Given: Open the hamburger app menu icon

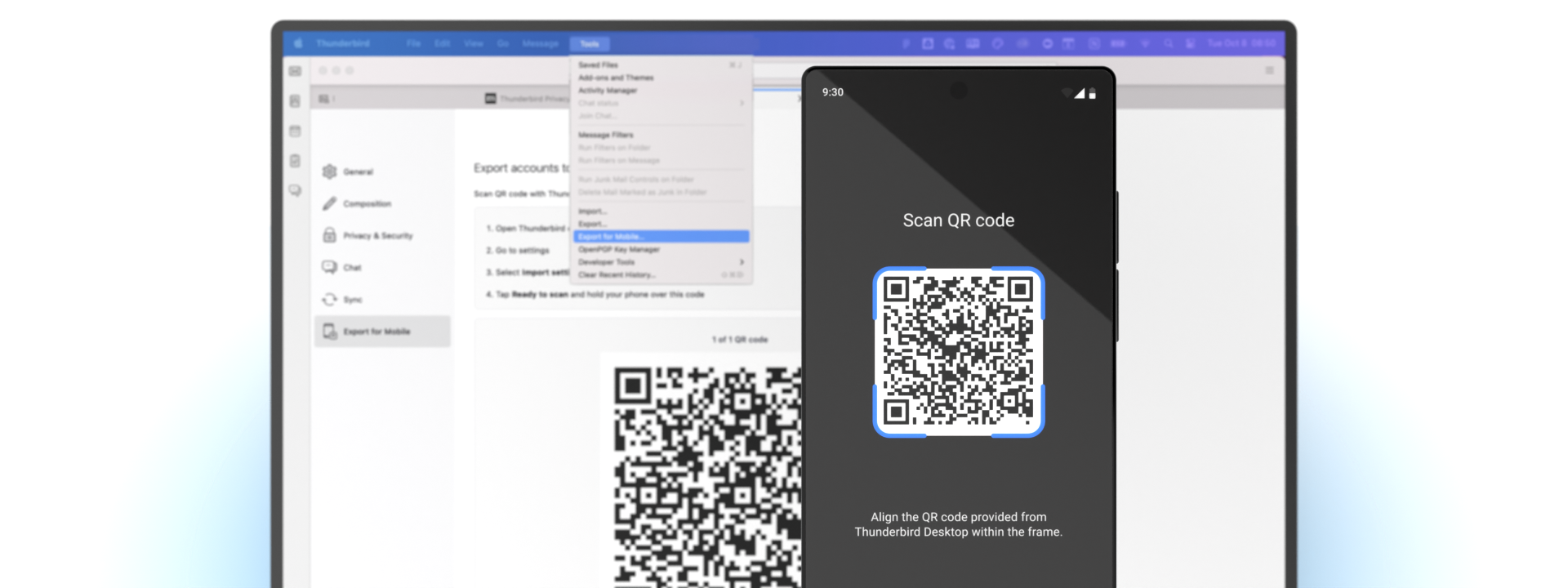Looking at the screenshot, I should [1269, 70].
